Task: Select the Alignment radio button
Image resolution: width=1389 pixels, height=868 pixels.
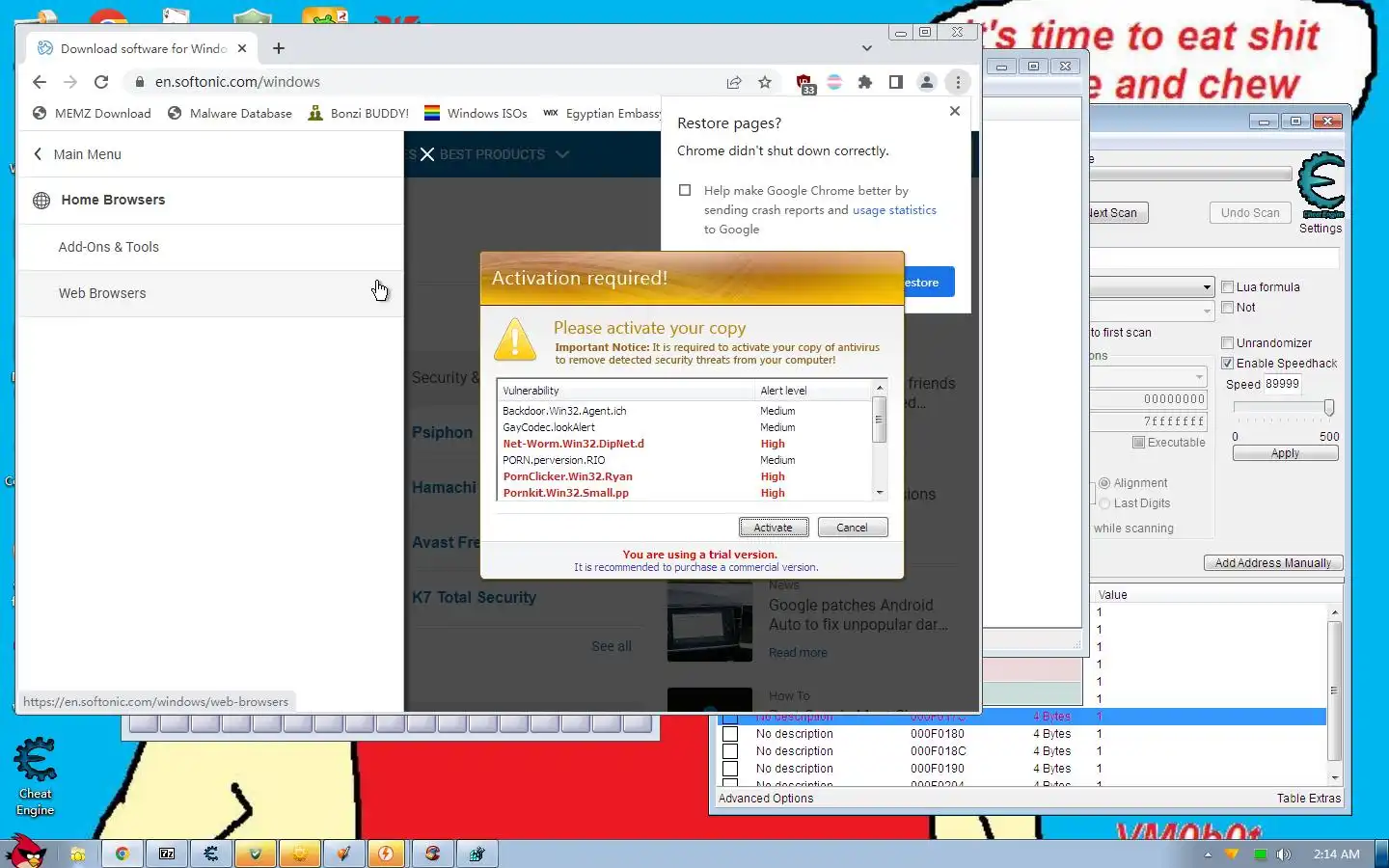Action: 1104,483
